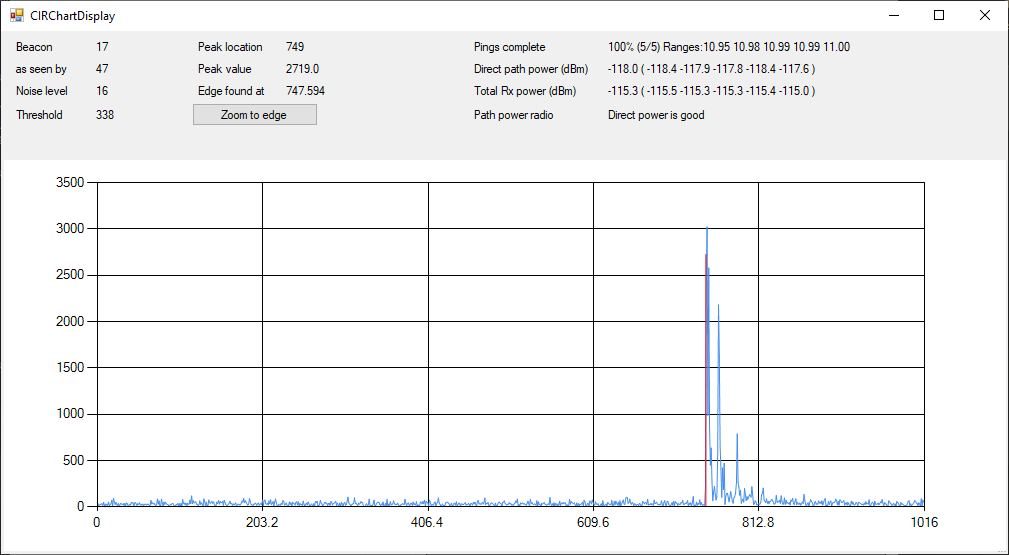The width and height of the screenshot is (1009, 555).
Task: Maximize the CIRChartDisplay window
Action: coord(939,15)
